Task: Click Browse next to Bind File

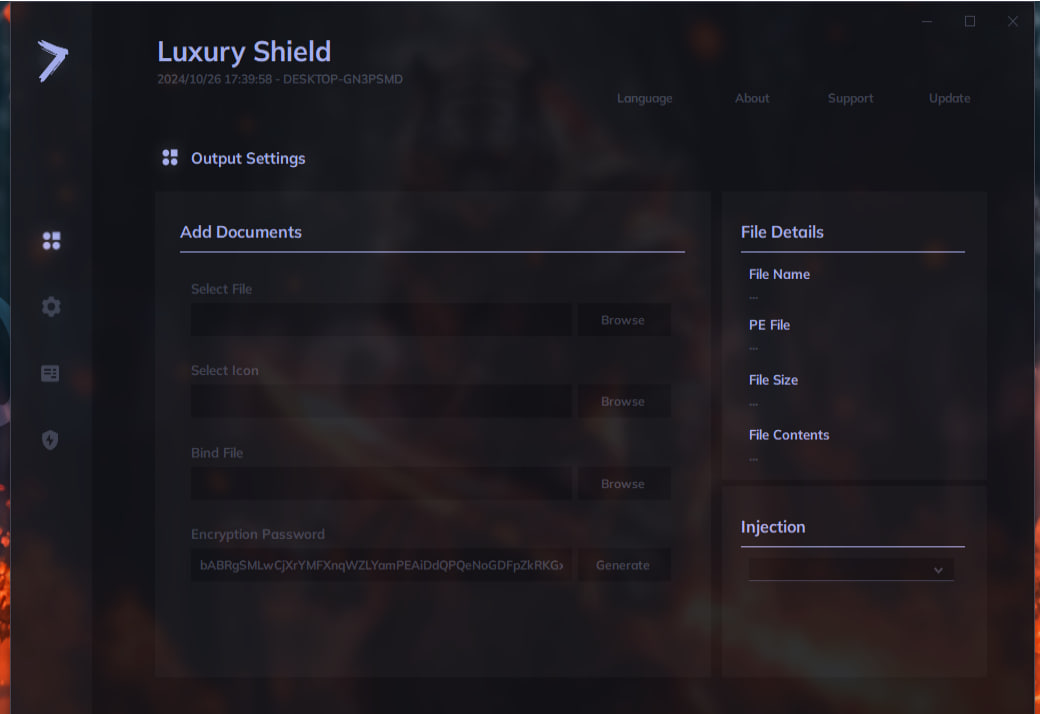Action: click(623, 484)
